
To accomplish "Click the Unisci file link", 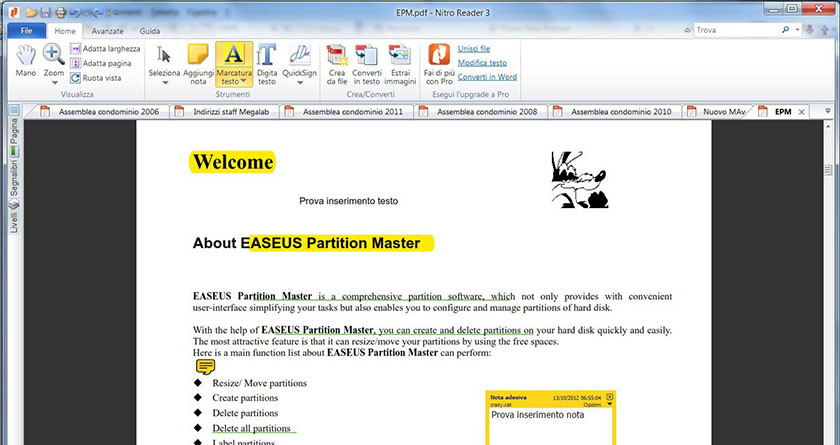I will pyautogui.click(x=473, y=48).
